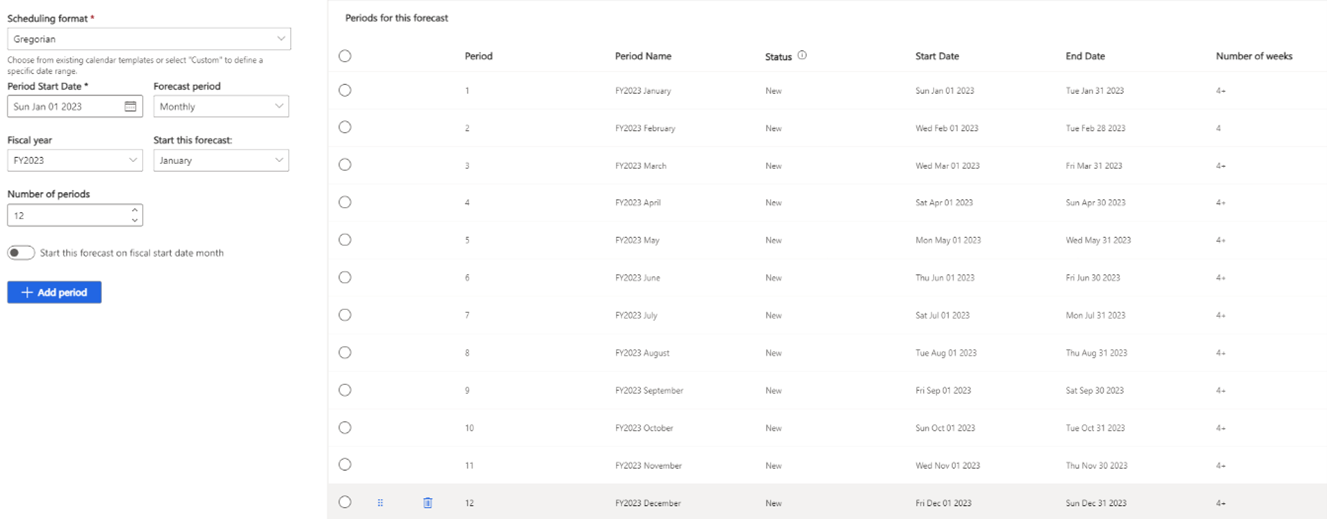
Task: Select the FY2023 October period row
Action: 345,427
